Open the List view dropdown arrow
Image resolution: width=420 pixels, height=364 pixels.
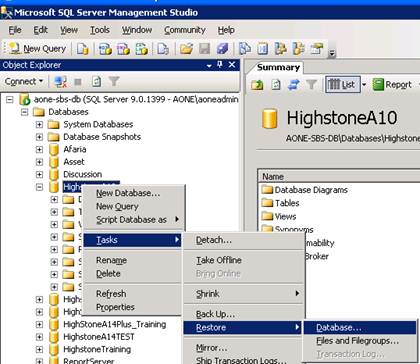point(364,85)
